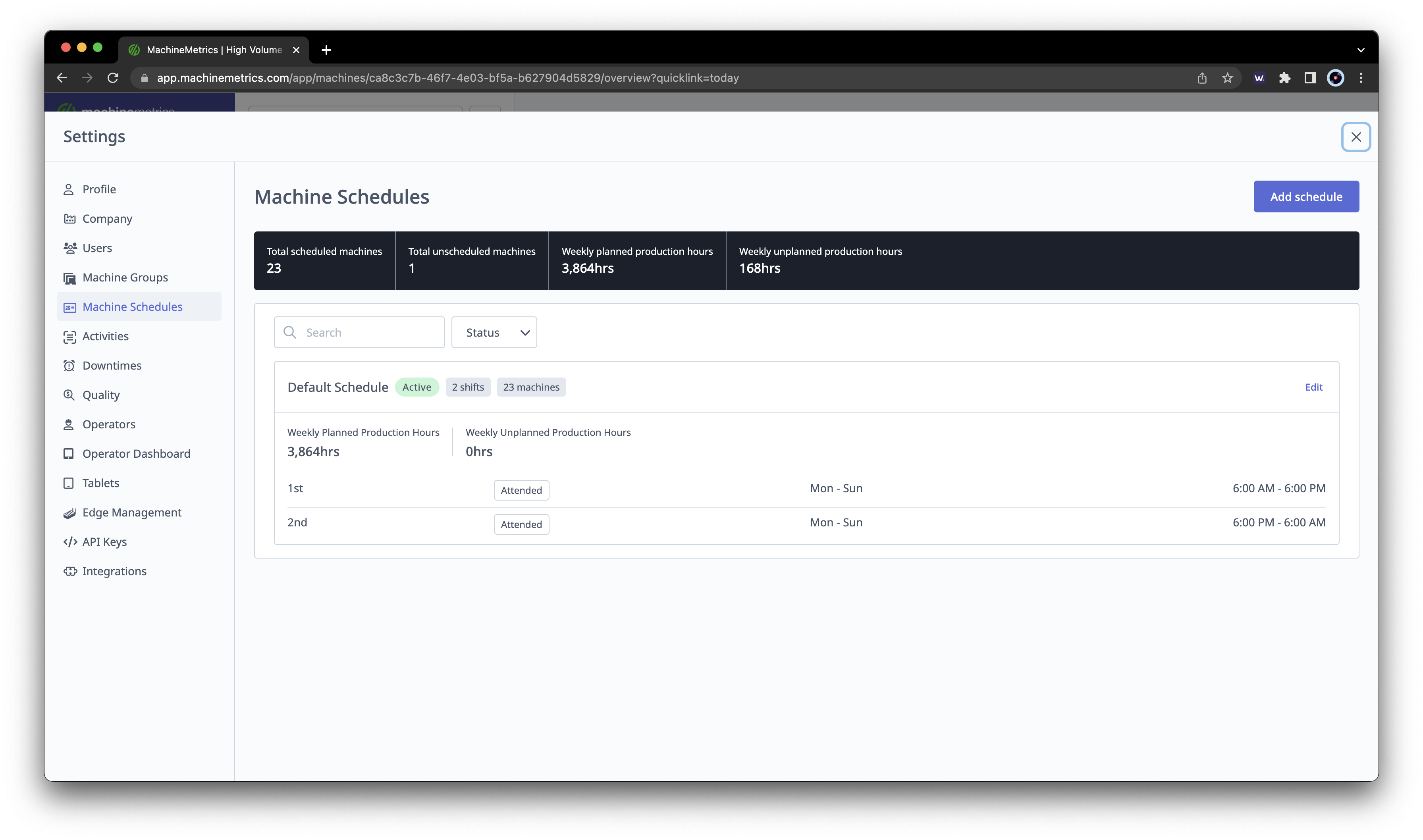Click the Profile person icon in sidebar

[x=68, y=189]
